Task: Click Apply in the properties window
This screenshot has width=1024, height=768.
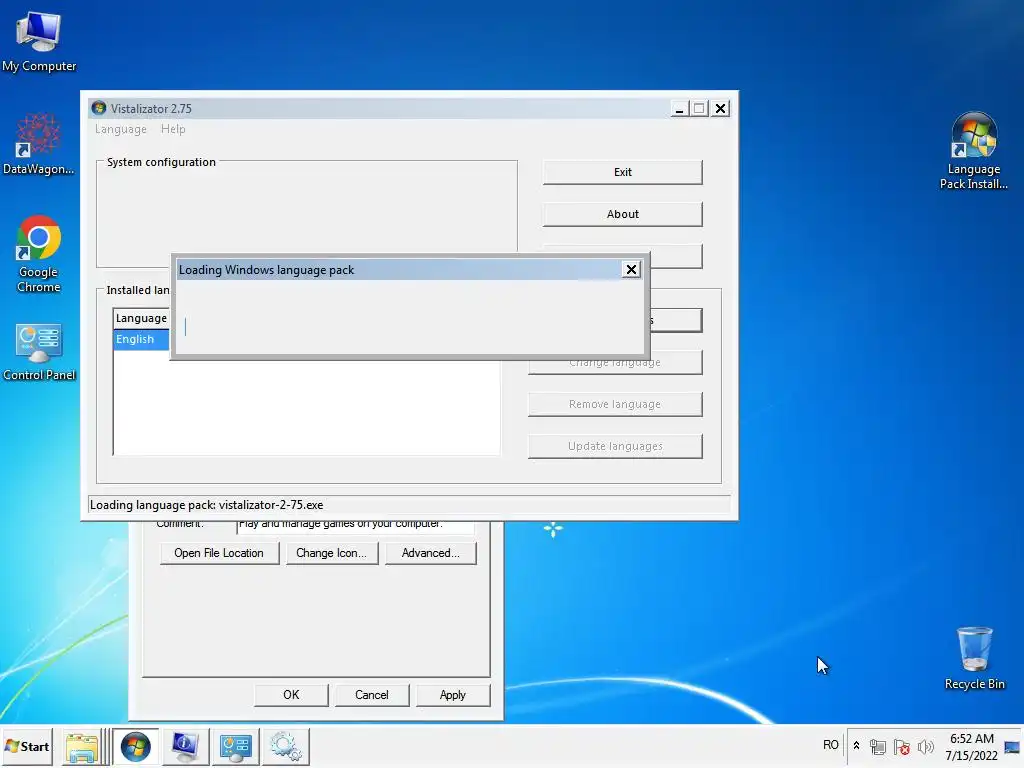Action: (x=453, y=696)
